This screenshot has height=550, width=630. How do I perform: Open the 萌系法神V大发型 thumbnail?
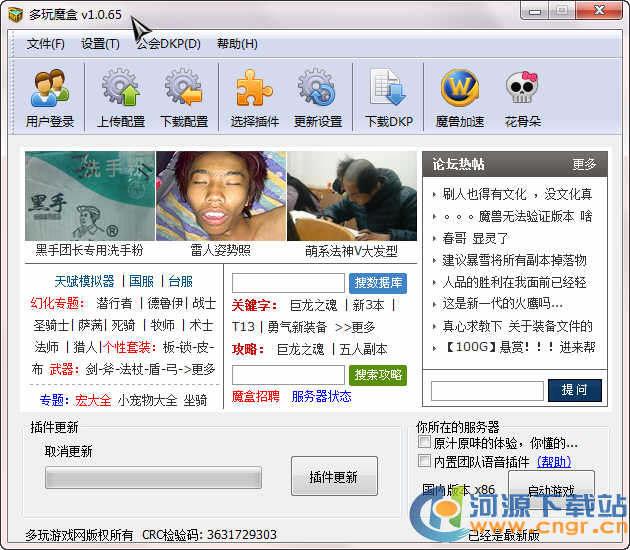point(352,196)
